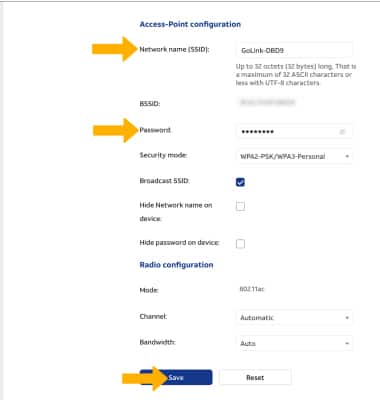
Task: Click the Reset button
Action: point(255,377)
